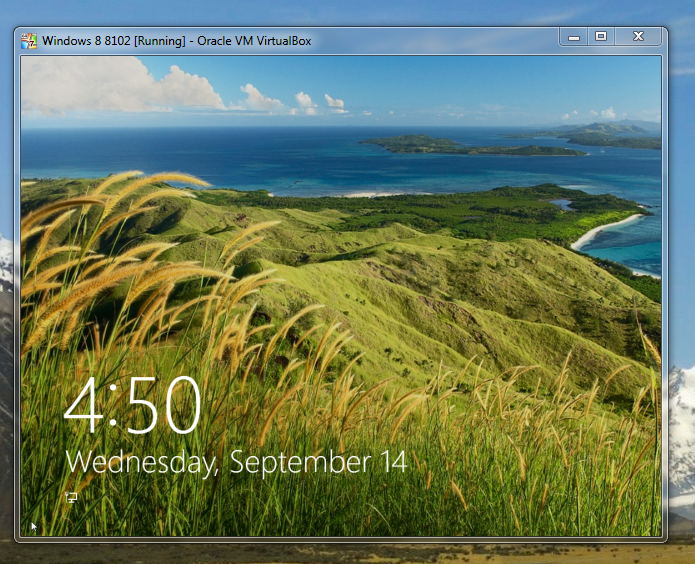Click the 4:50 lock screen clock
The image size is (695, 564).
pos(133,406)
